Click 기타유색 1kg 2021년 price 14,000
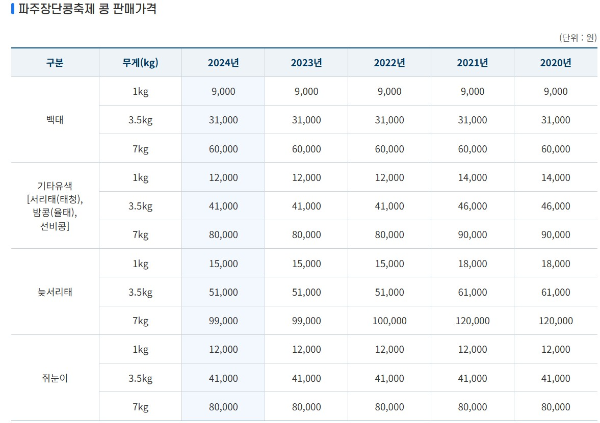The height and width of the screenshot is (423, 600). pyautogui.click(x=473, y=177)
